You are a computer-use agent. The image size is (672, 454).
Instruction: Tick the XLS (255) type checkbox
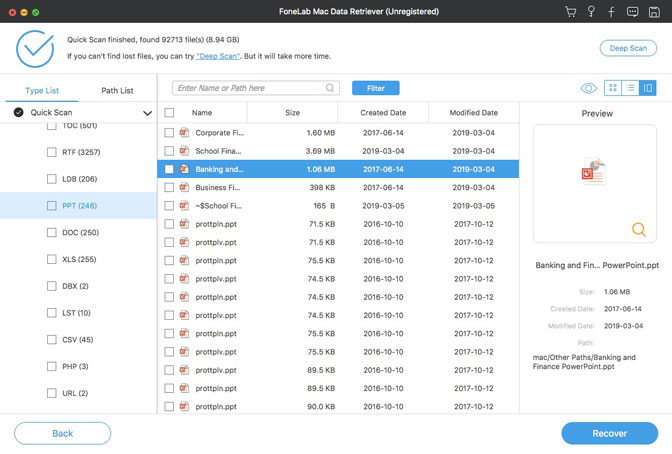[51, 259]
